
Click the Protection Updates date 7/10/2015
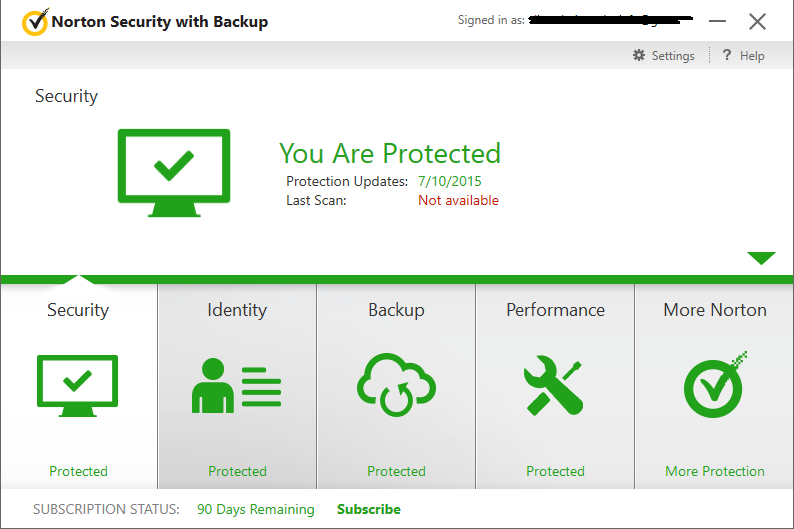pos(450,181)
